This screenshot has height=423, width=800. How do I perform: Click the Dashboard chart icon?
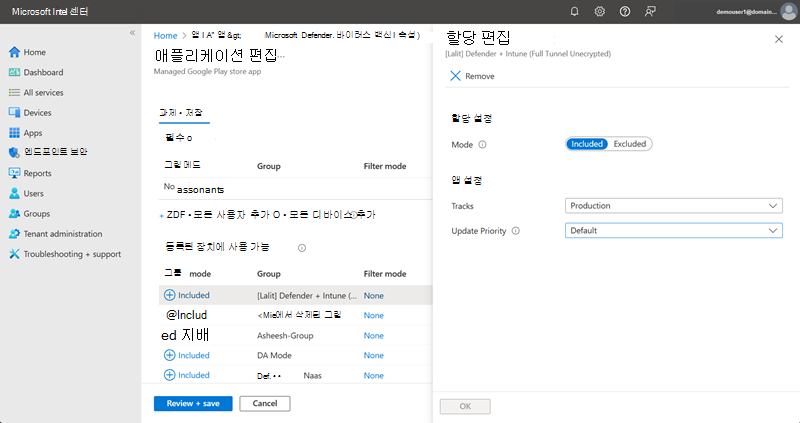[14, 72]
